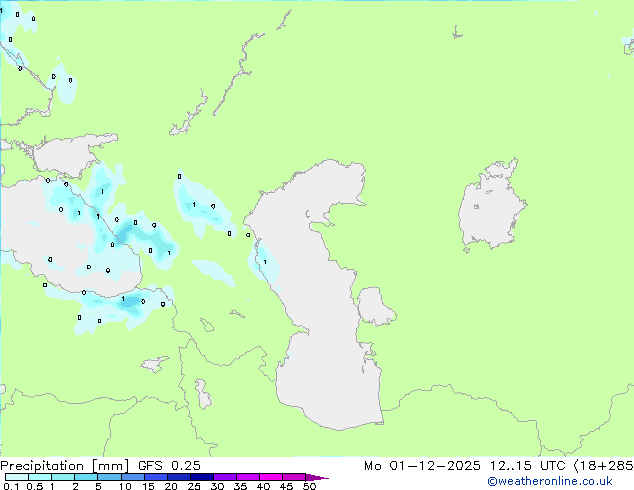Click the legend value label '25'
The image size is (634, 490).
[194, 486]
